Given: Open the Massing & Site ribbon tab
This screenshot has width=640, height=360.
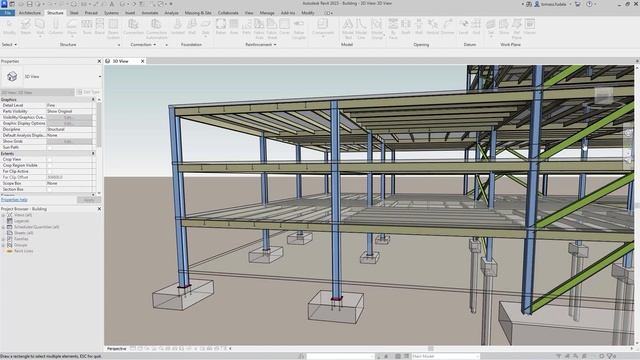Looking at the screenshot, I should [198, 13].
